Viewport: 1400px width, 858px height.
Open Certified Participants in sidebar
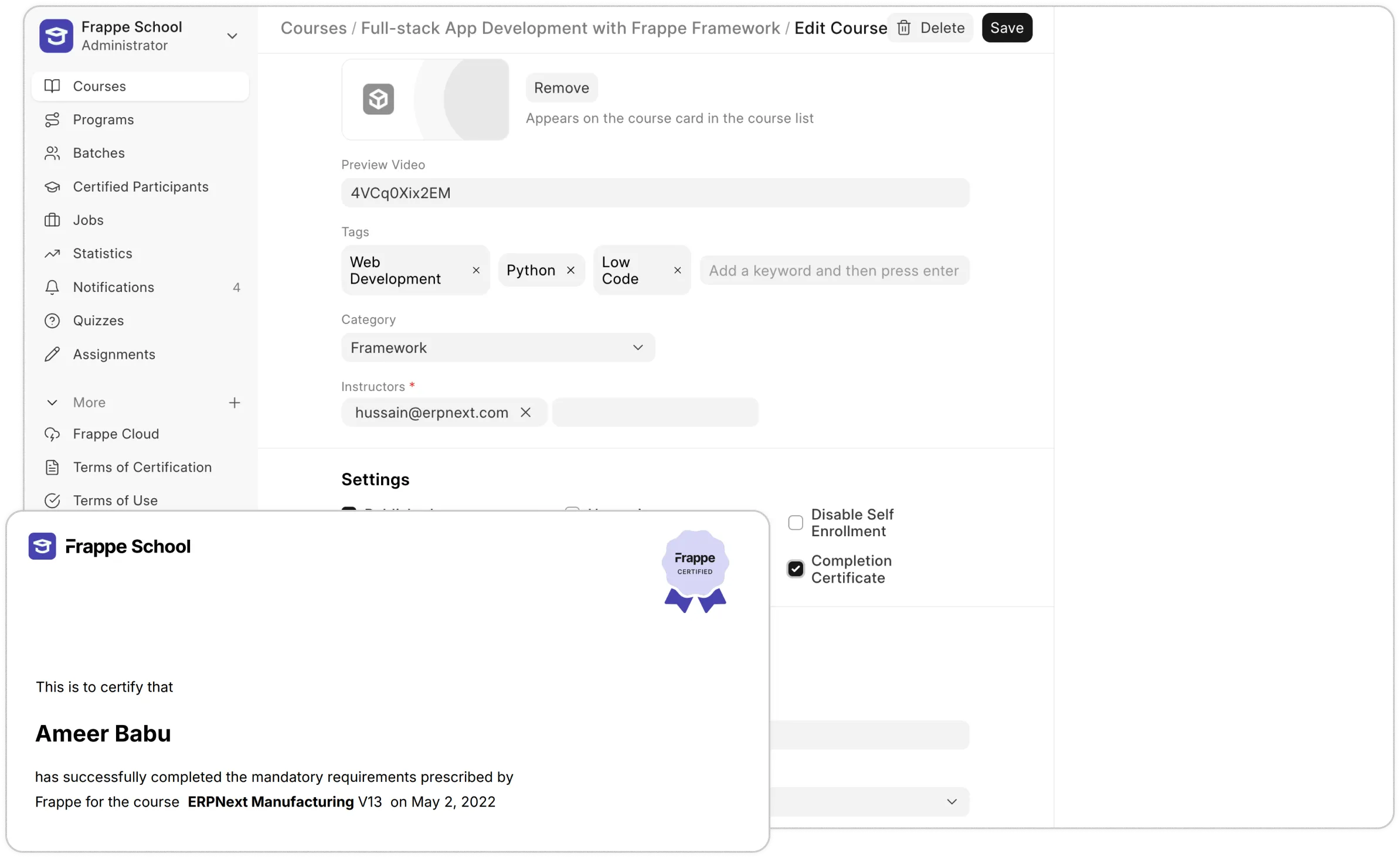(x=140, y=186)
